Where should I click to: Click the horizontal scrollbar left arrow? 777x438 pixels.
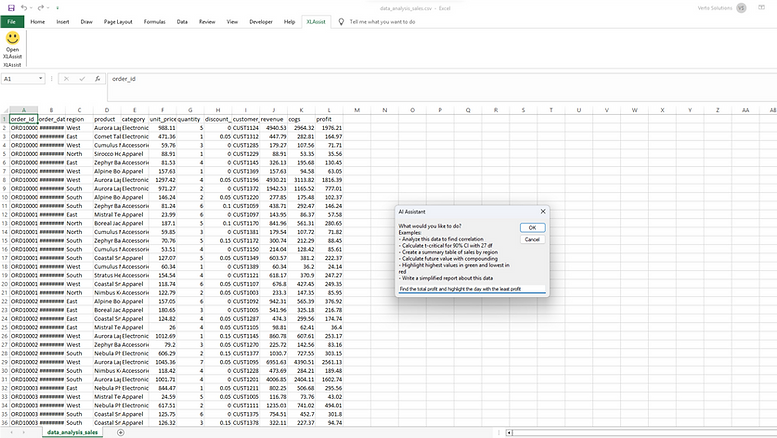(509, 433)
